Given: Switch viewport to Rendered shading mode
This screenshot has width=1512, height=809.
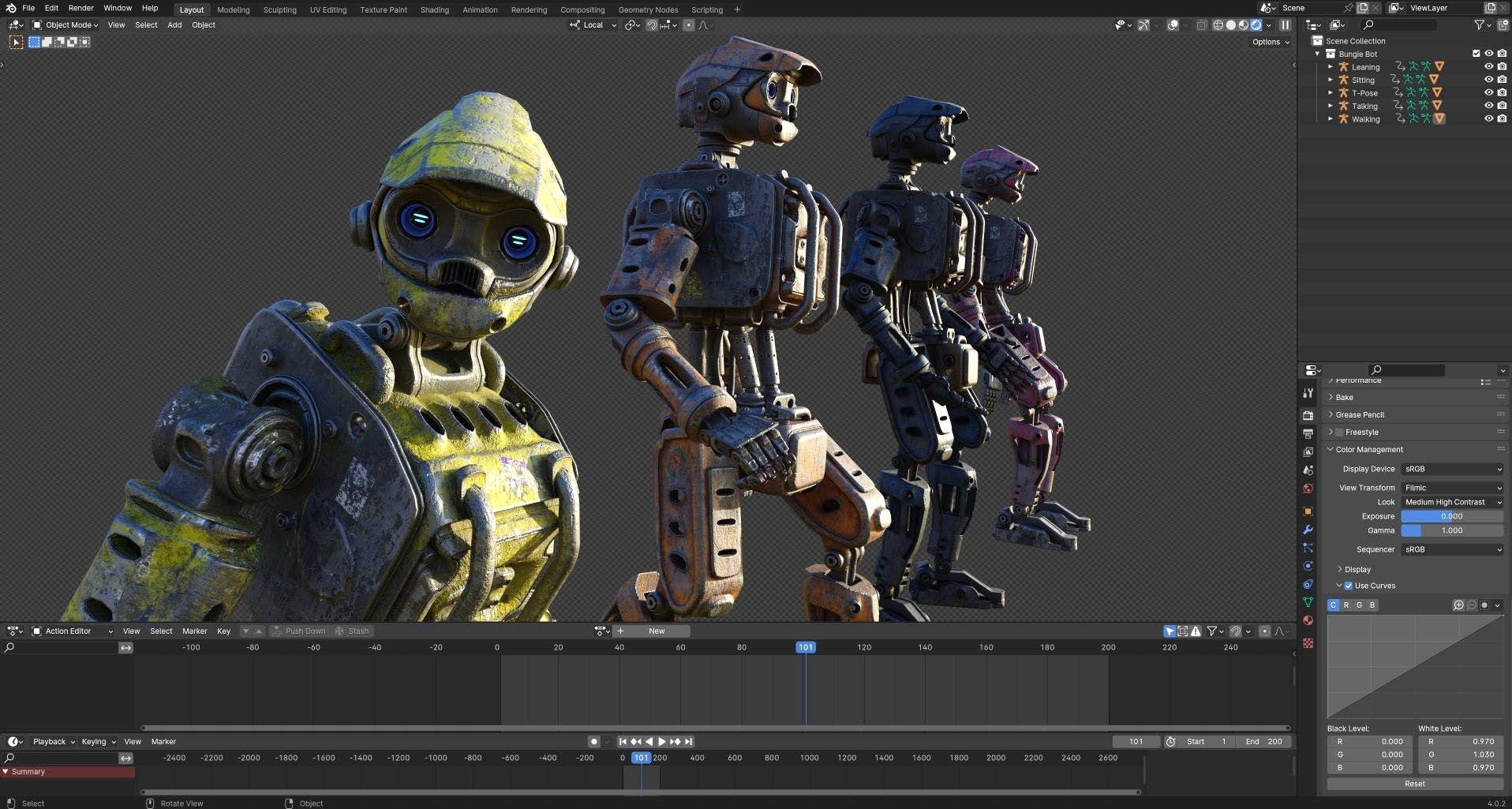Looking at the screenshot, I should pyautogui.click(x=1256, y=24).
